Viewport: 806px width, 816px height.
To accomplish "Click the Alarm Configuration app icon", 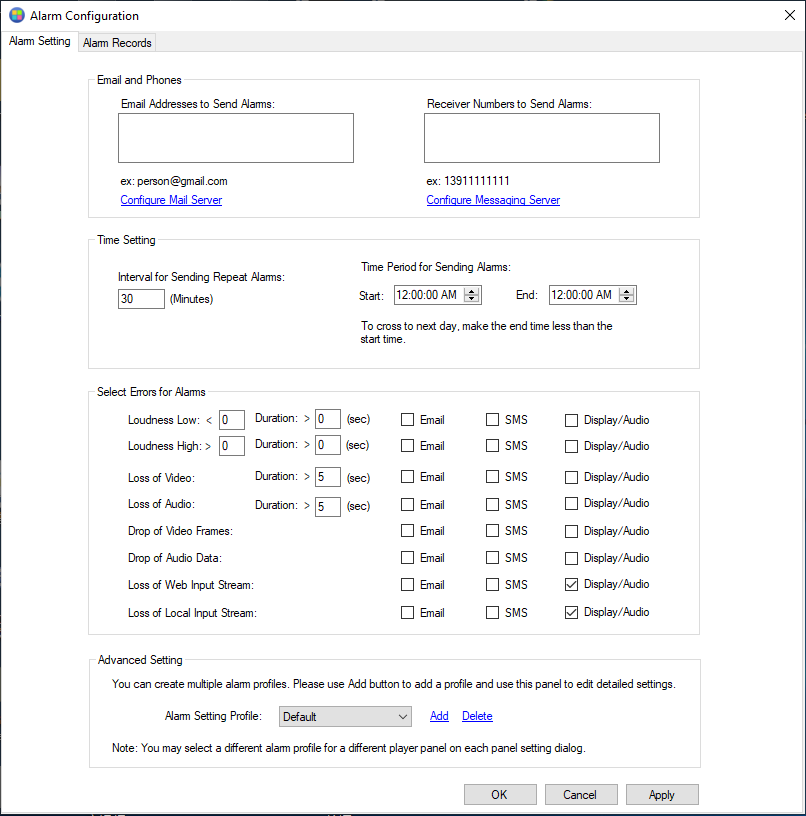I will pyautogui.click(x=17, y=16).
